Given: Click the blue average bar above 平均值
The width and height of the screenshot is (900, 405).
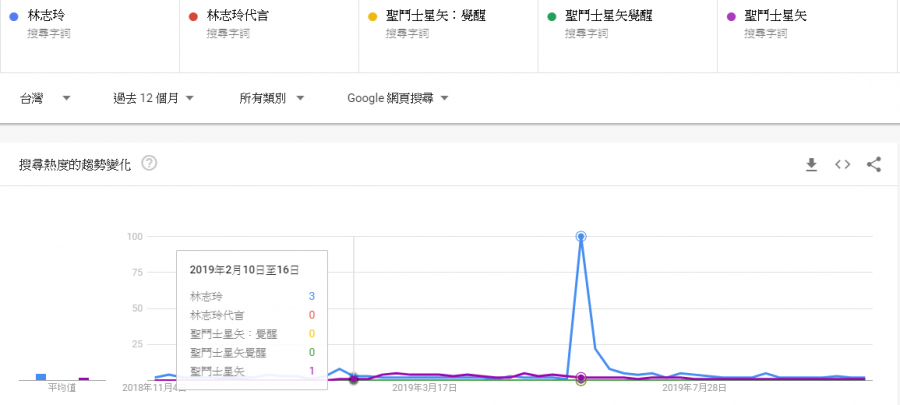Looking at the screenshot, I should pos(41,377).
